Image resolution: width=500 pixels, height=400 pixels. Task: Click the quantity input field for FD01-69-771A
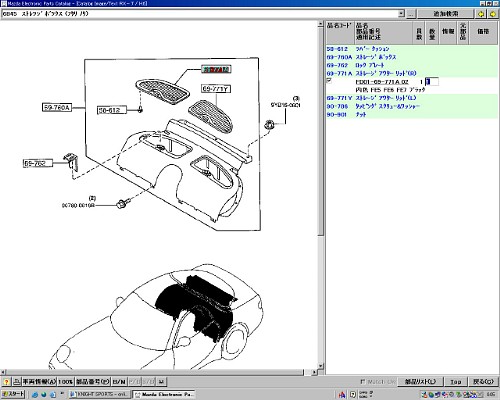(x=432, y=82)
